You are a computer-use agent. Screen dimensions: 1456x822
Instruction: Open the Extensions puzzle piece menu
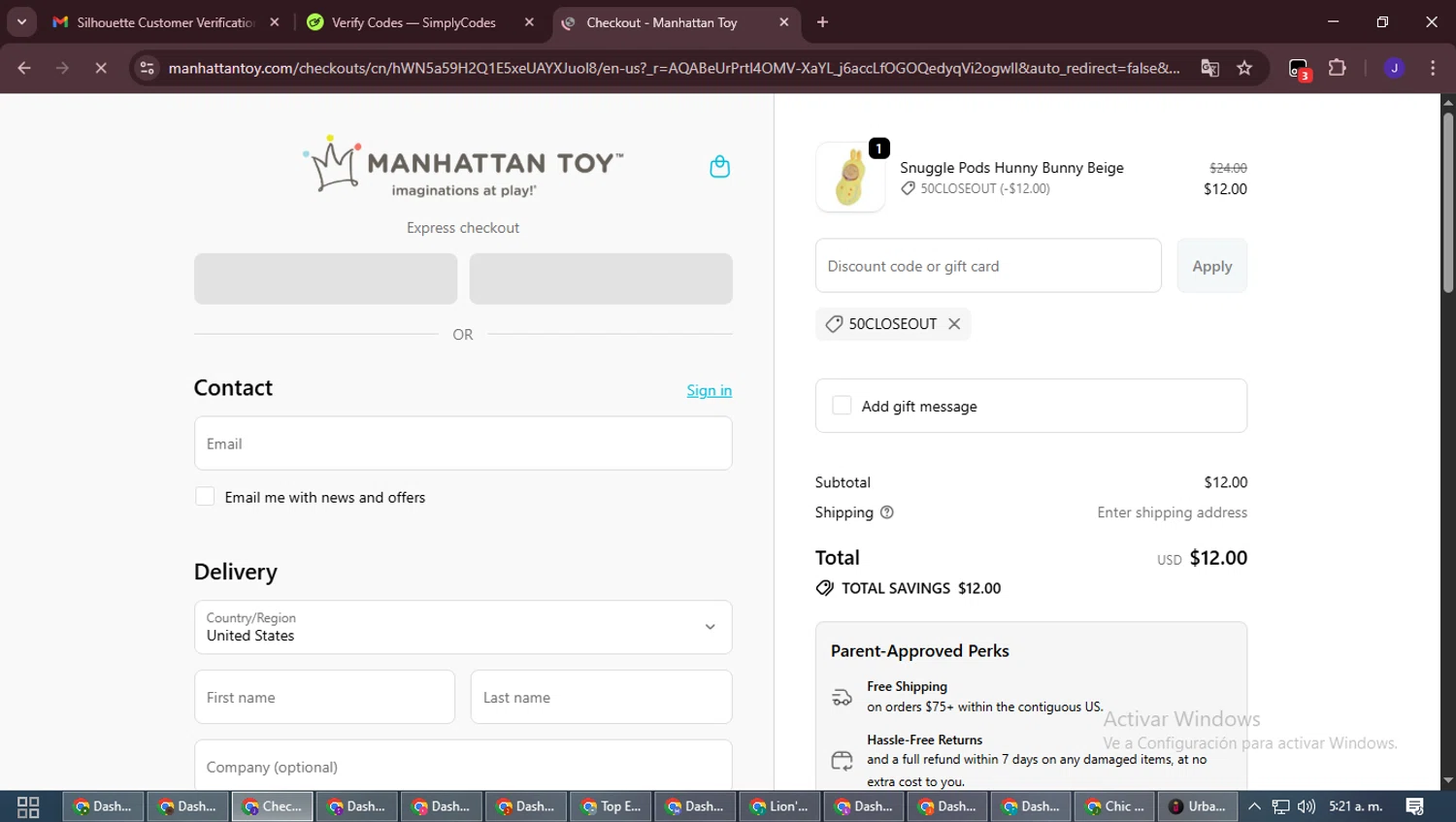1338,68
